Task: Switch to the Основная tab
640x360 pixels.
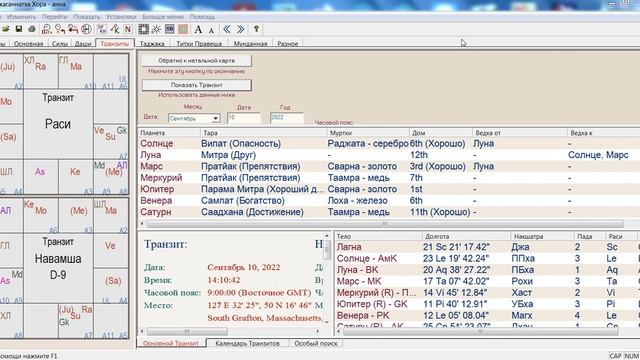Action: [x=29, y=44]
